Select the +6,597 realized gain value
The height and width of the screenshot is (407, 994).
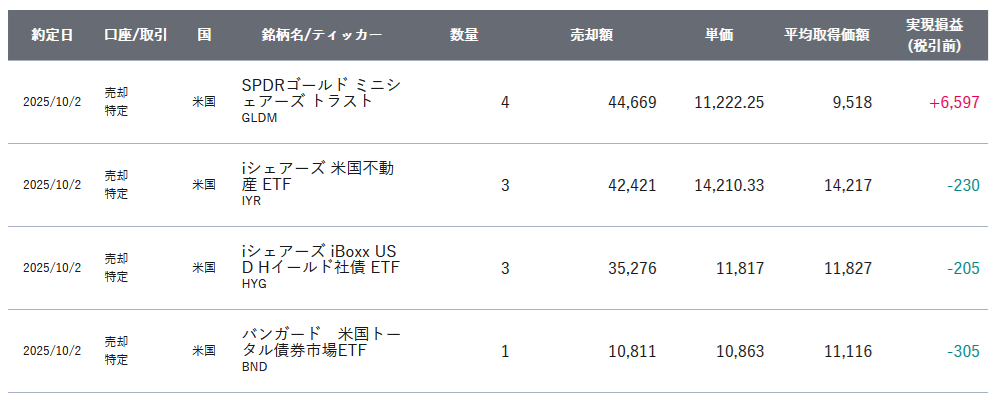coord(954,102)
